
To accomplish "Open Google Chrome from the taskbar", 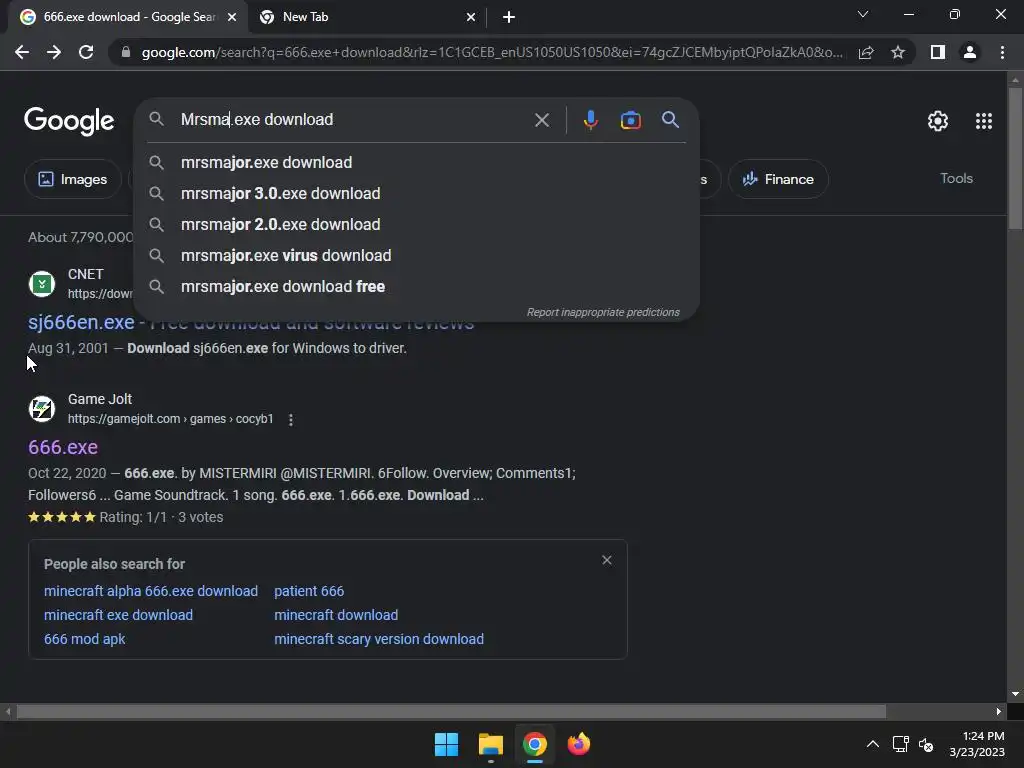I will tap(534, 744).
